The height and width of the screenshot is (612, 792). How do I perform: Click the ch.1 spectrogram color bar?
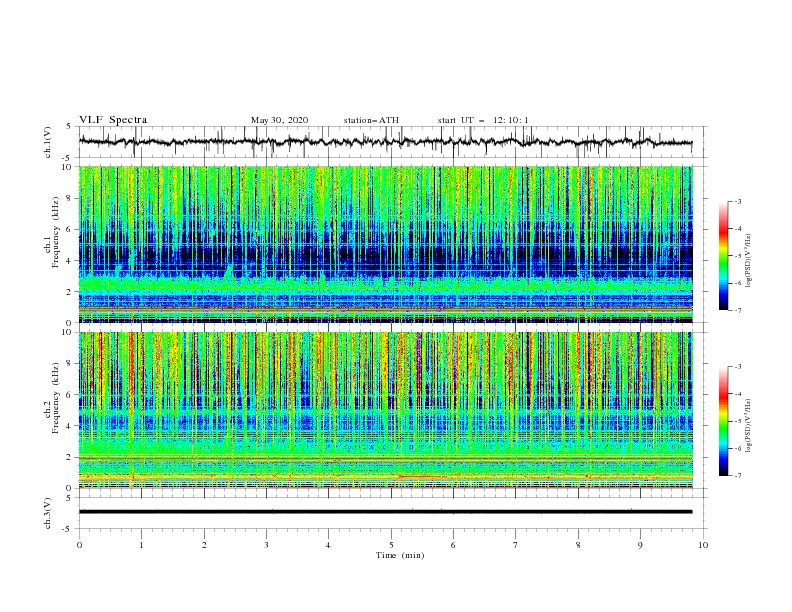724,256
